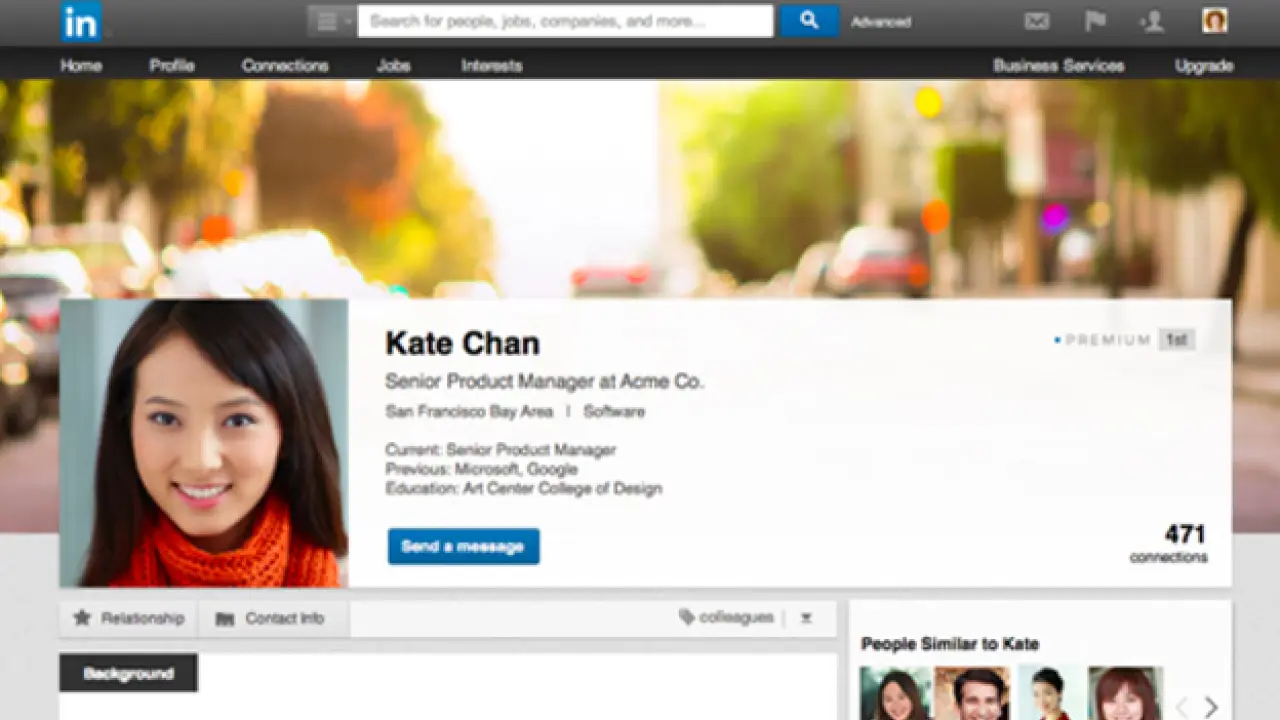This screenshot has width=1280, height=720.
Task: Expand the search category dropdown
Action: tap(333, 21)
